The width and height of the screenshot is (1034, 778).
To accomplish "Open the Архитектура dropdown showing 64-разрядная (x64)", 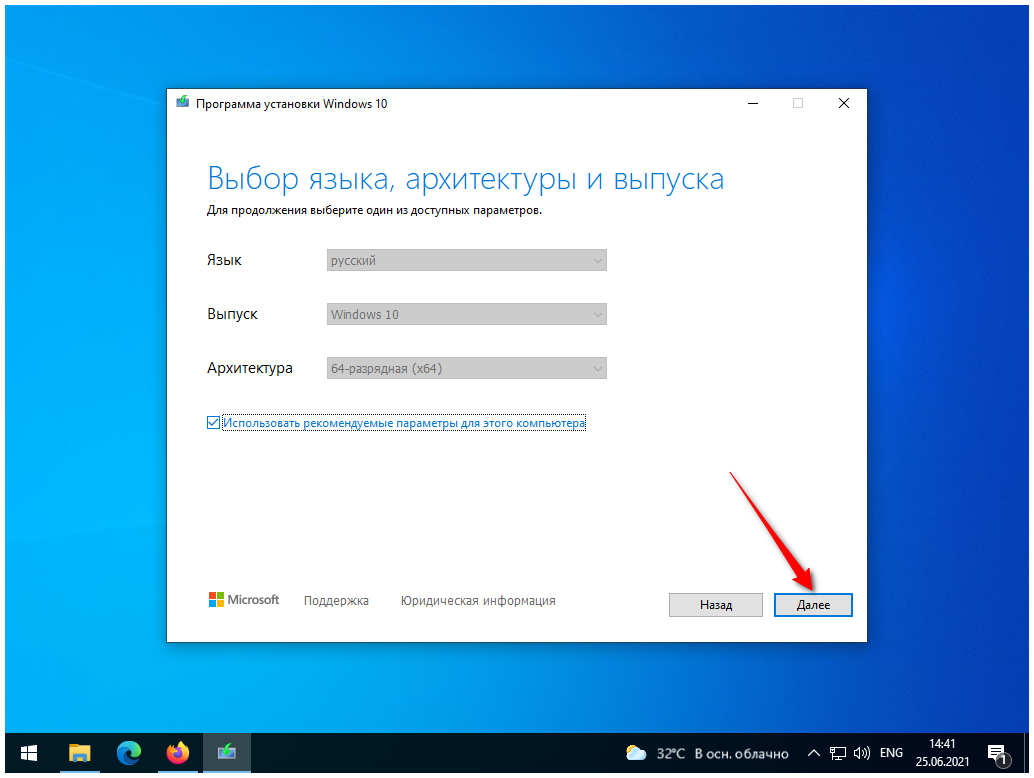I will tap(466, 368).
